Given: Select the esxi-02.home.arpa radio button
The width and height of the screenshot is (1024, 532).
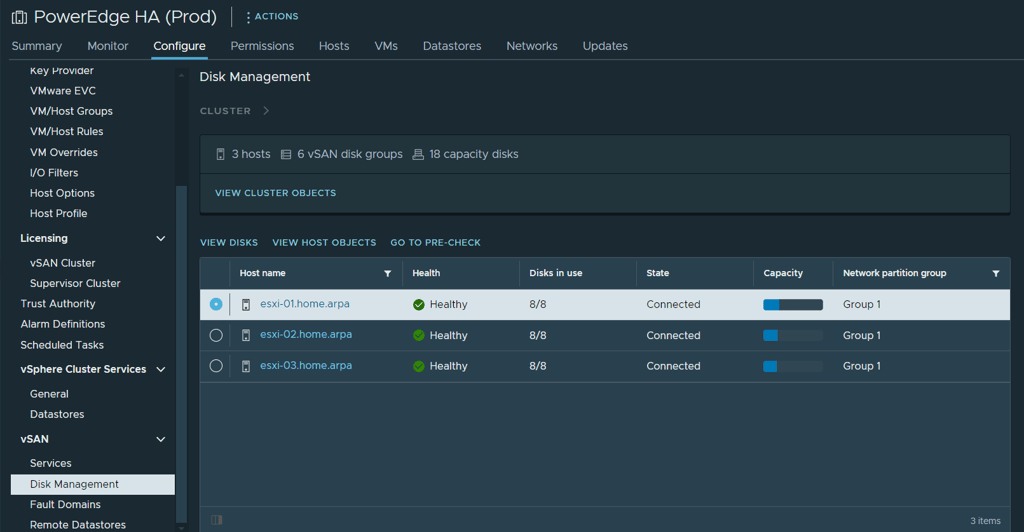Looking at the screenshot, I should pos(216,336).
